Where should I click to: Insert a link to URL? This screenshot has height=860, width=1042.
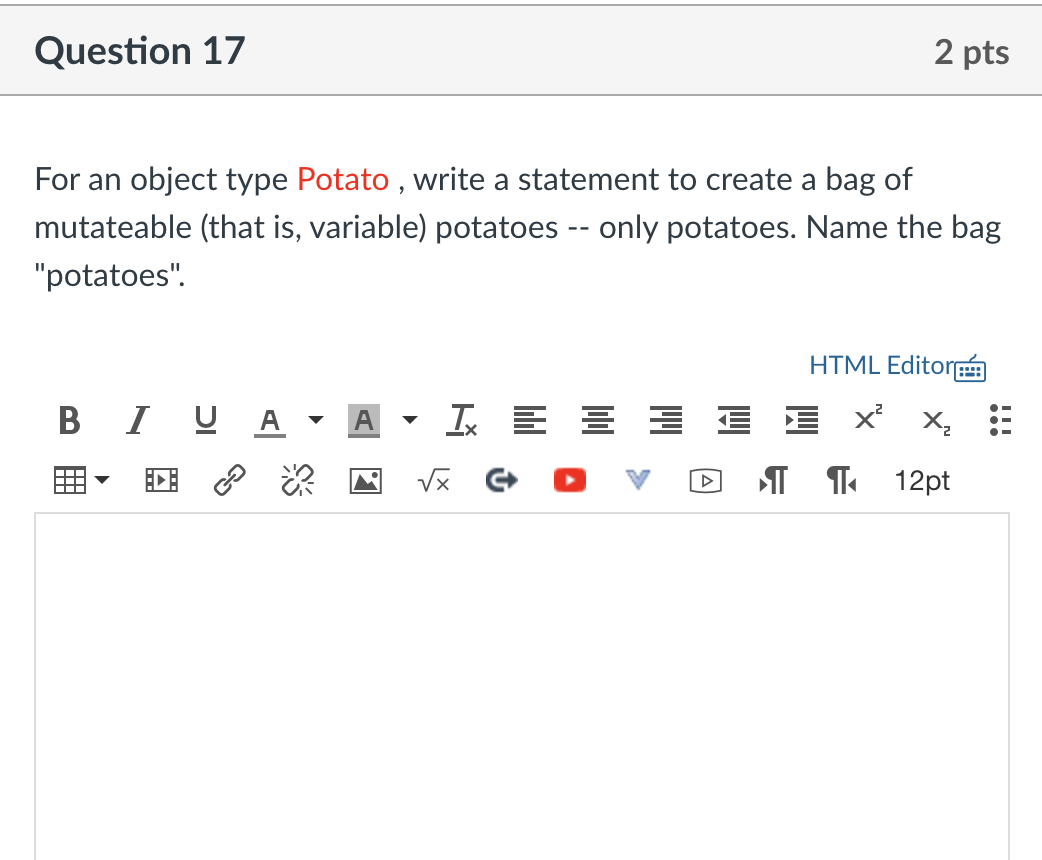pos(229,480)
